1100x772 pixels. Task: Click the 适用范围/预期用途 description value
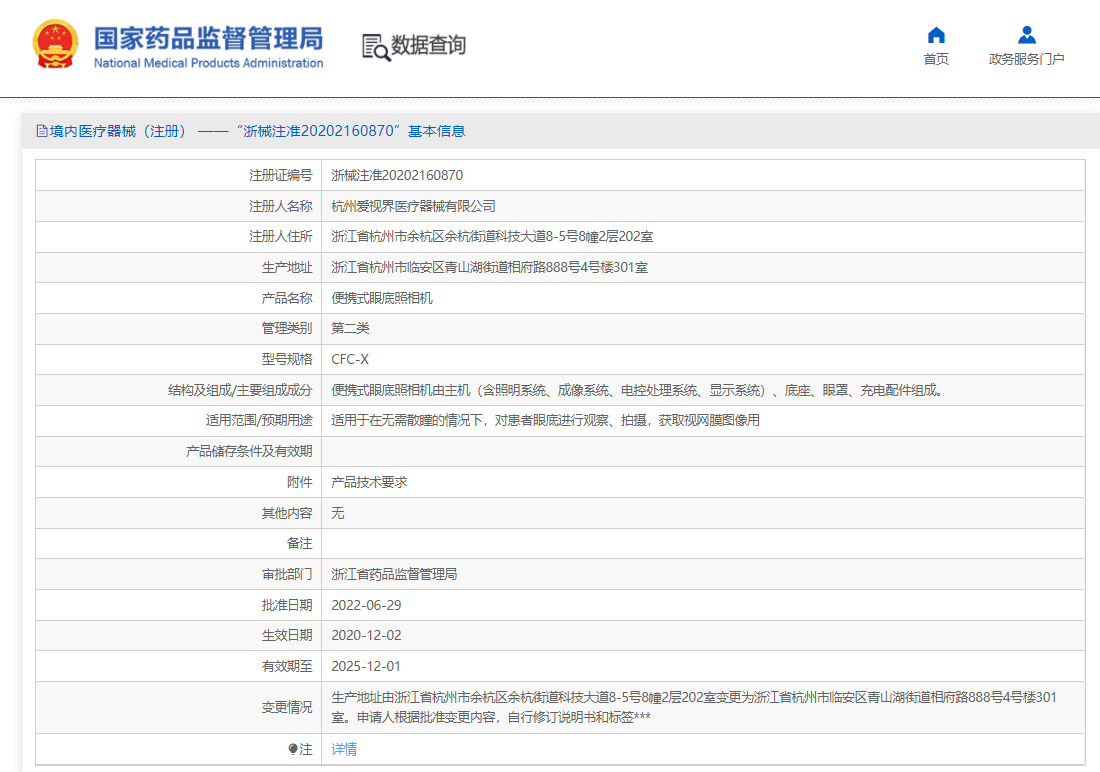546,420
